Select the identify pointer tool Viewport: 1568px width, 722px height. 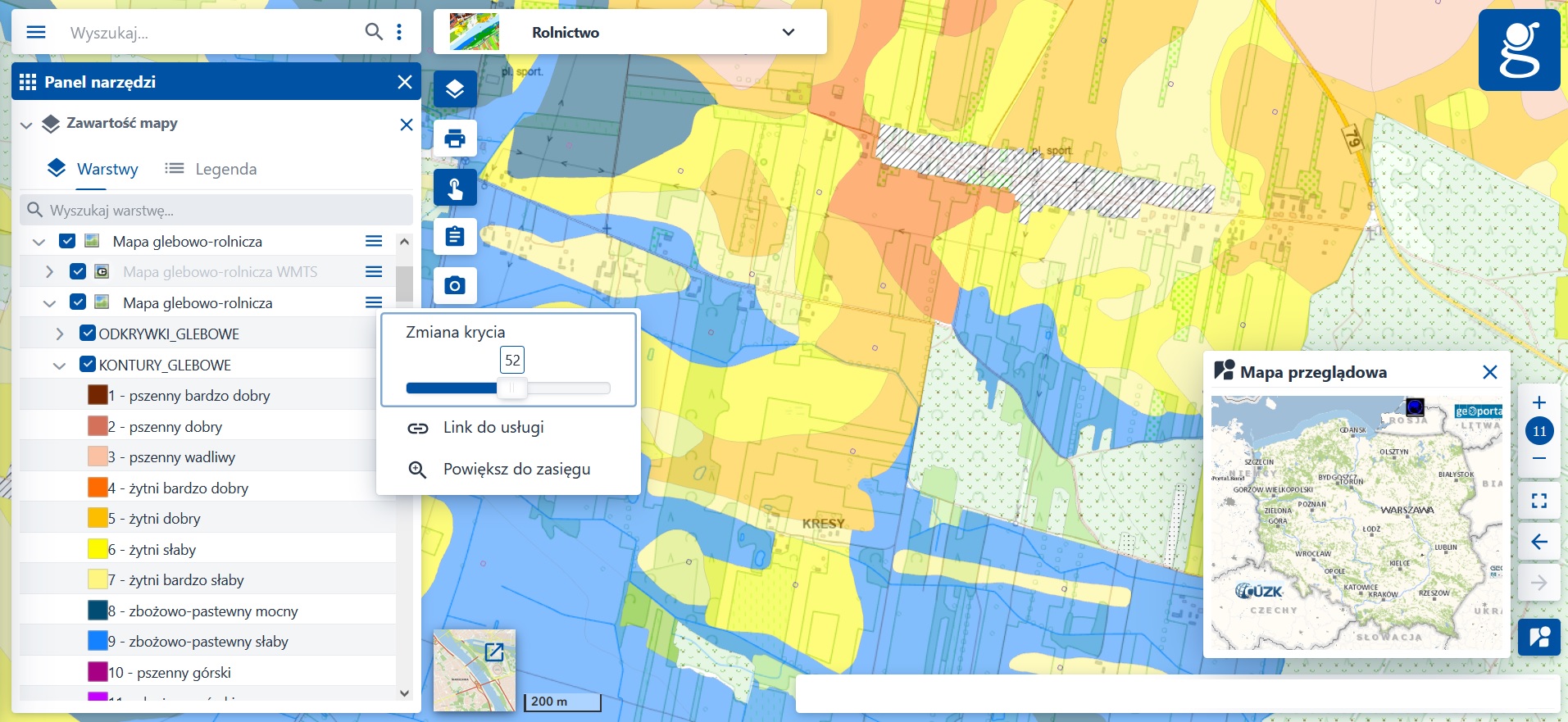point(455,188)
